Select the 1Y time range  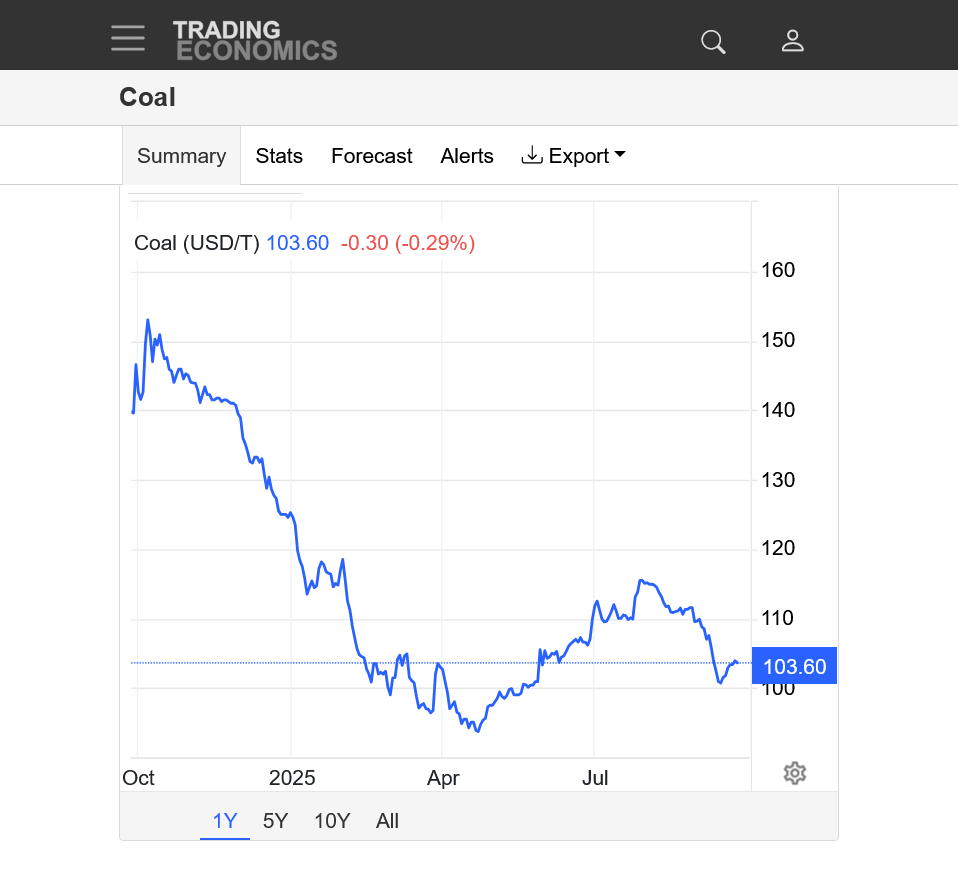(x=225, y=821)
